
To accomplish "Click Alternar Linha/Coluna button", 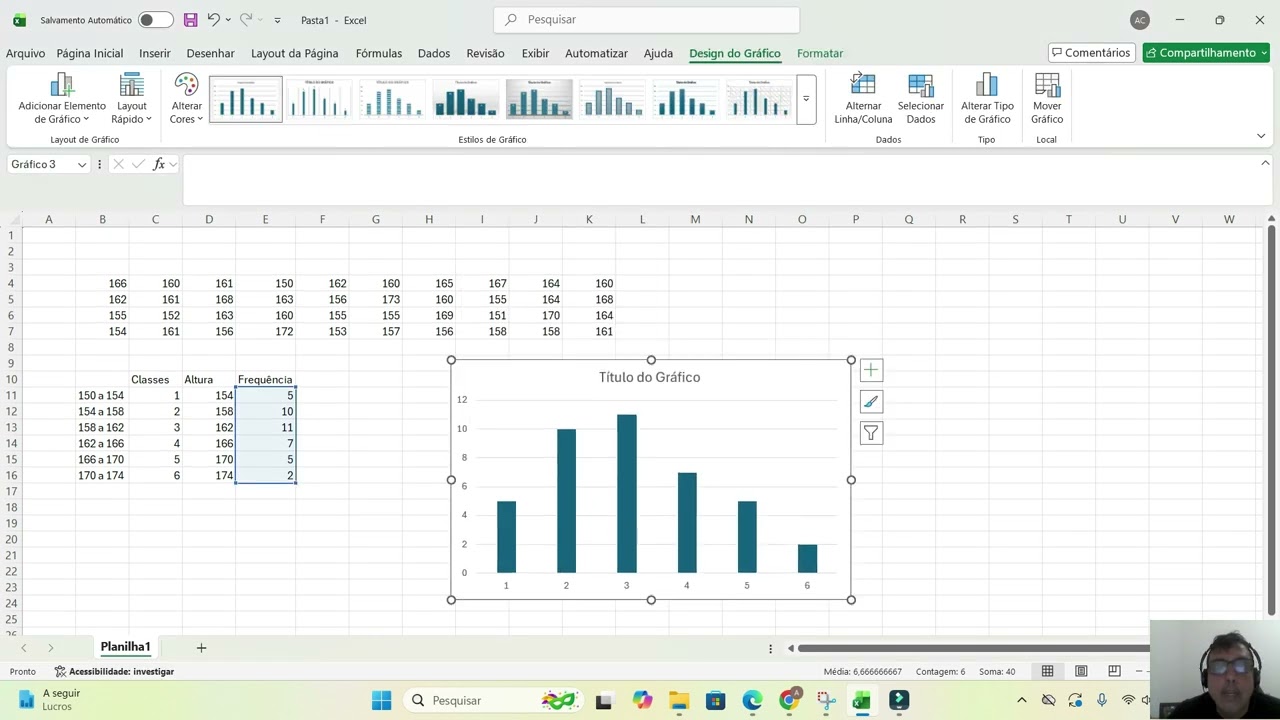I will (x=863, y=99).
